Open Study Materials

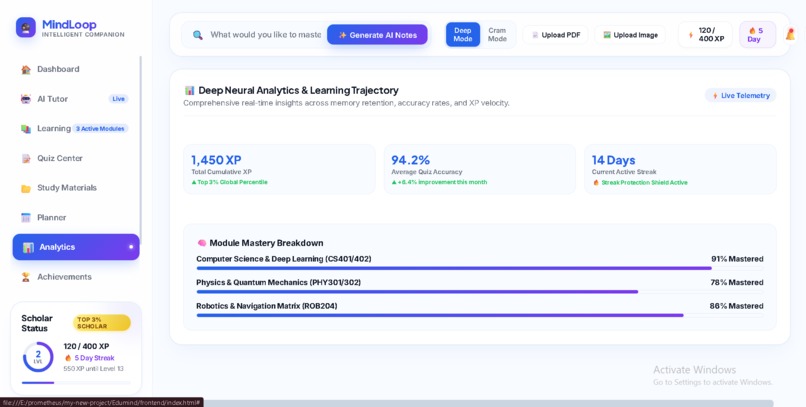click(x=76, y=188)
